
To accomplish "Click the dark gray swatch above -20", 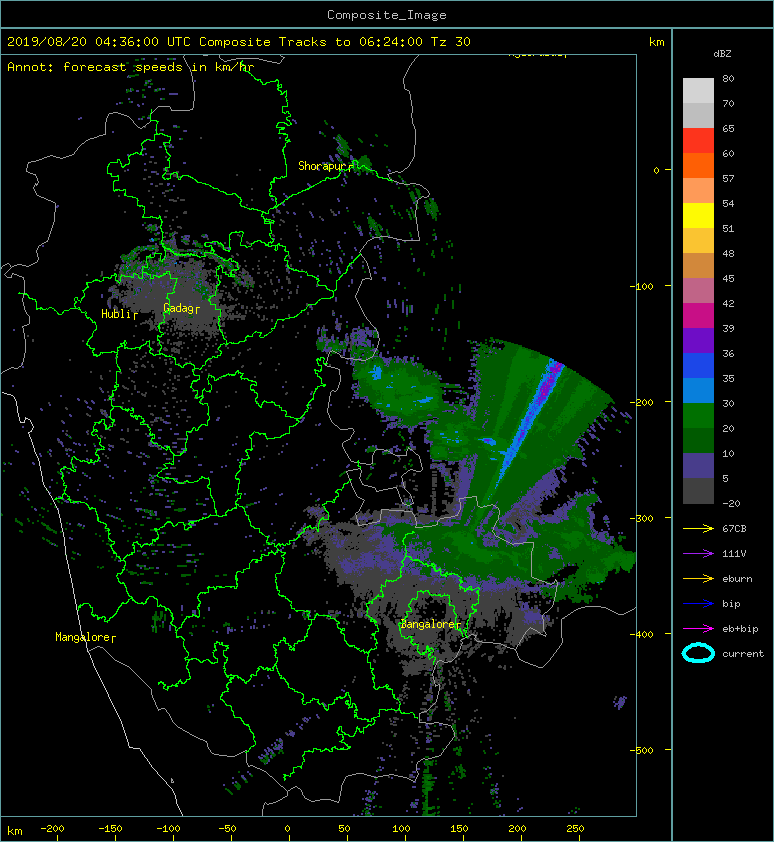I will [698, 490].
